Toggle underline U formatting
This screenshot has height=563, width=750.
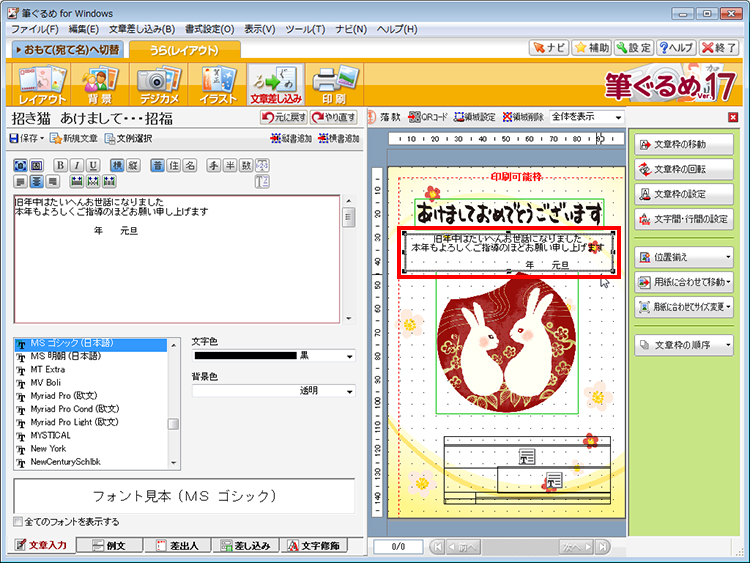click(93, 166)
